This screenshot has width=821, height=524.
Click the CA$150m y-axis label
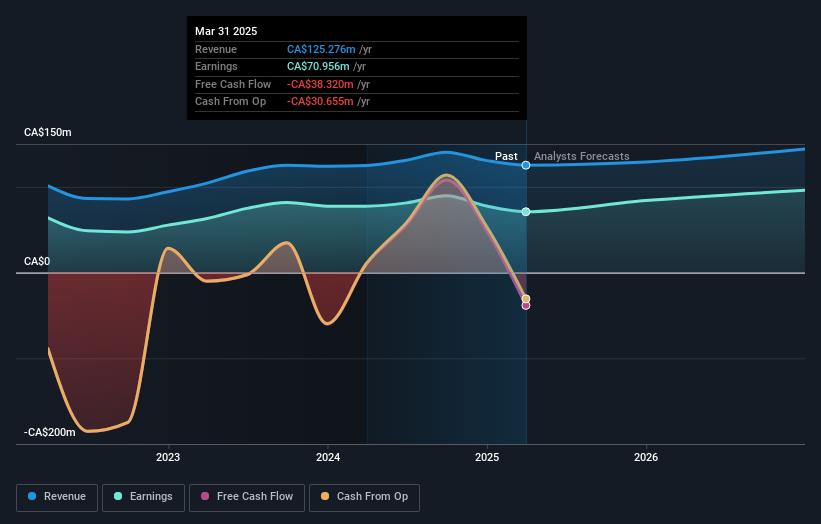click(48, 132)
